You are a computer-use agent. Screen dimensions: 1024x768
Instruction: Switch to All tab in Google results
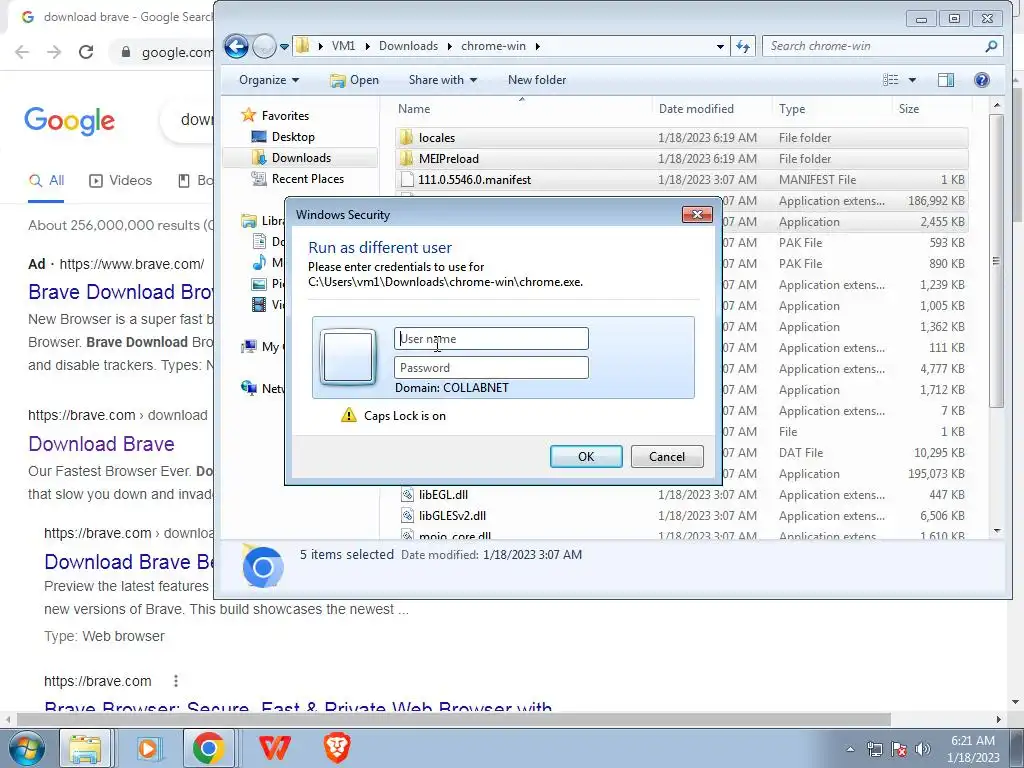(46, 181)
